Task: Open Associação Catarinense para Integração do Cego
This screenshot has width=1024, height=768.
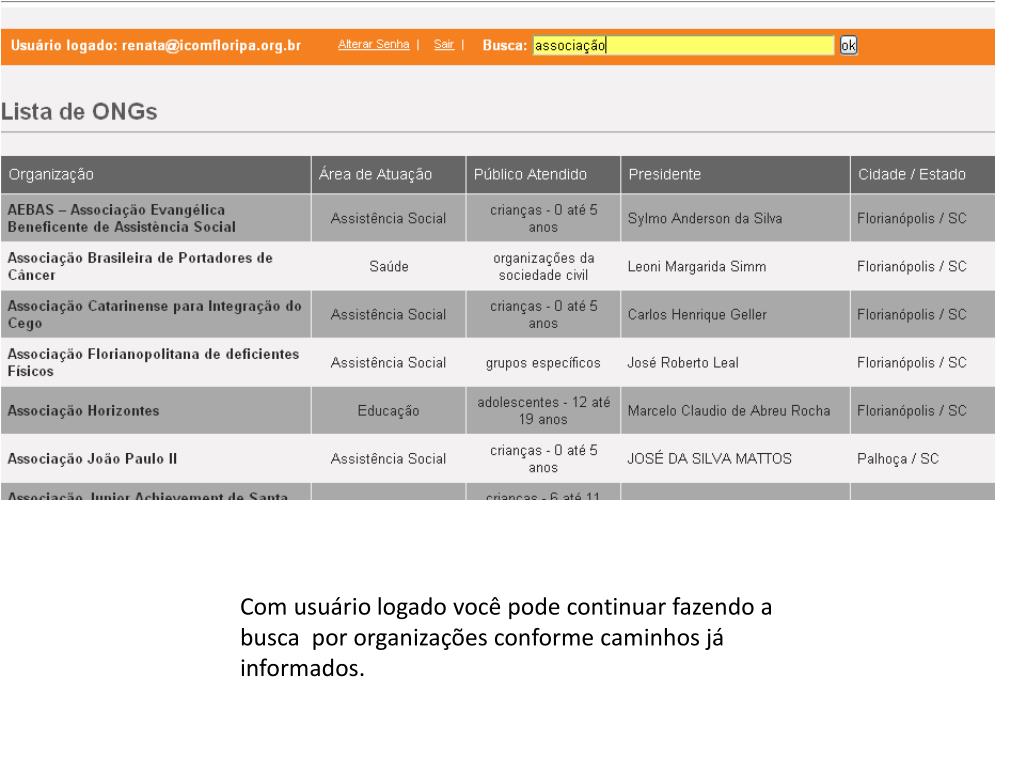Action: click(154, 314)
